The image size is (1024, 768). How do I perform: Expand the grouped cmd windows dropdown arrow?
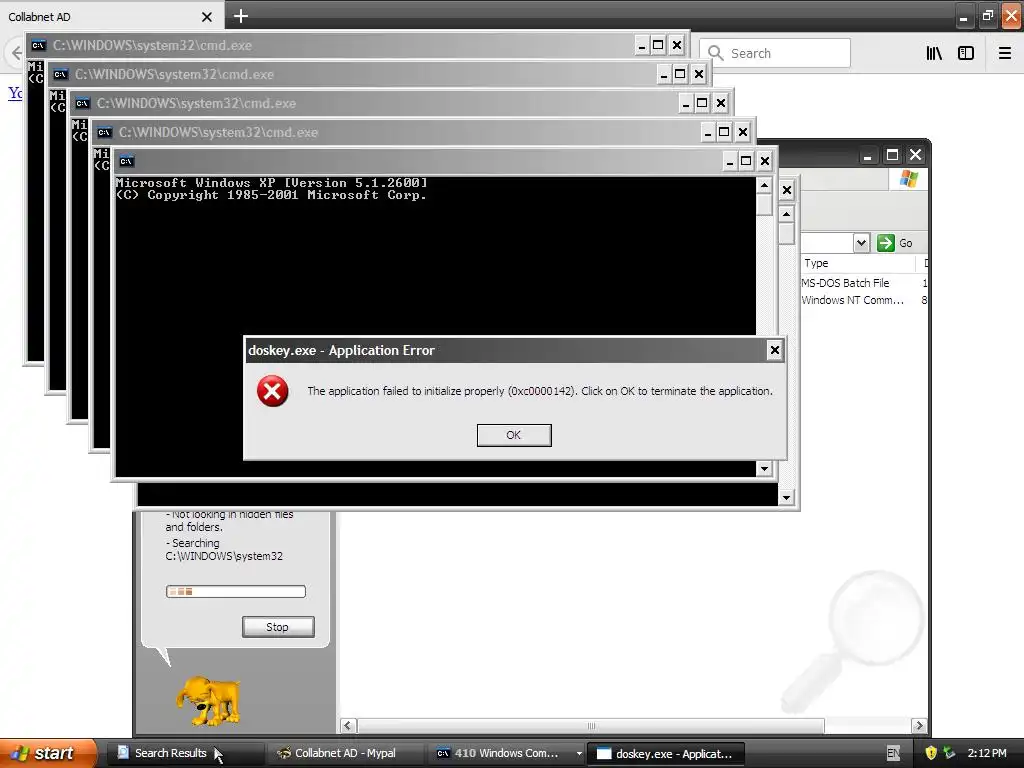pos(579,754)
